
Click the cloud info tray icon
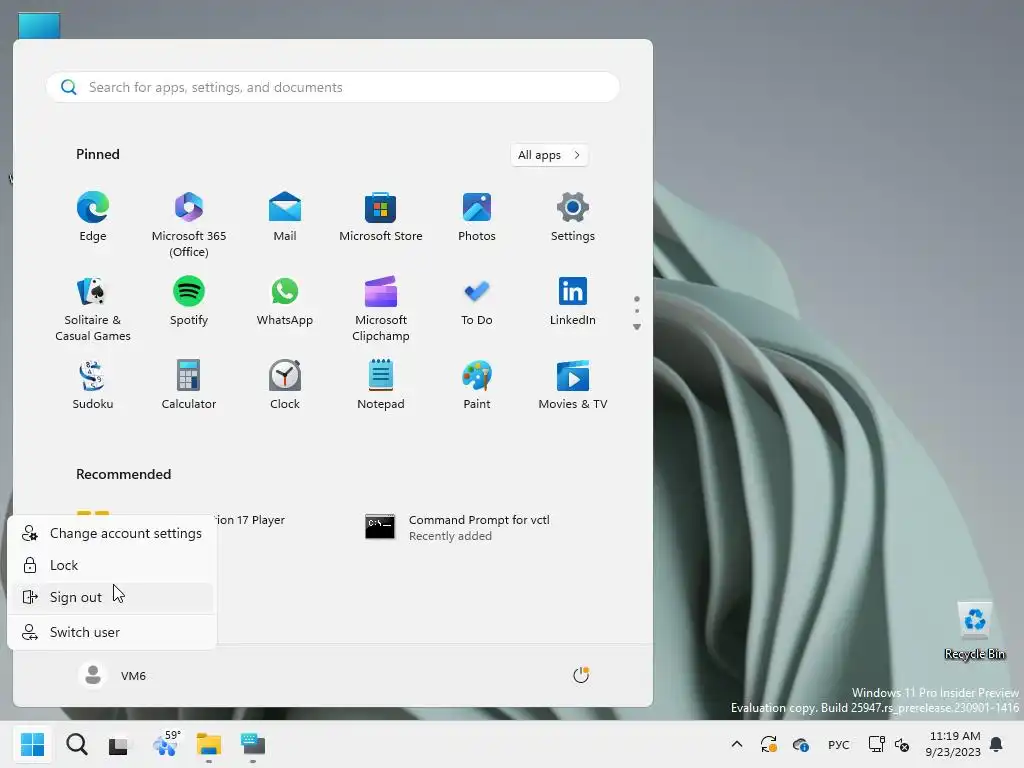pyautogui.click(x=801, y=744)
